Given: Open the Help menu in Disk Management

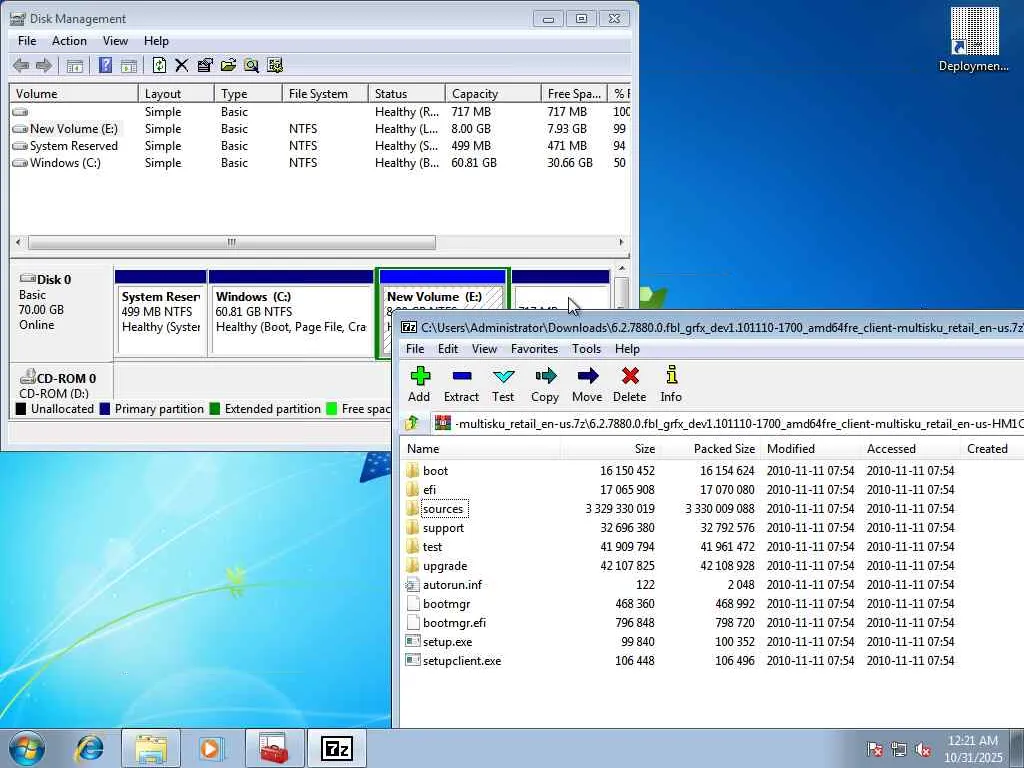Looking at the screenshot, I should tap(156, 40).
